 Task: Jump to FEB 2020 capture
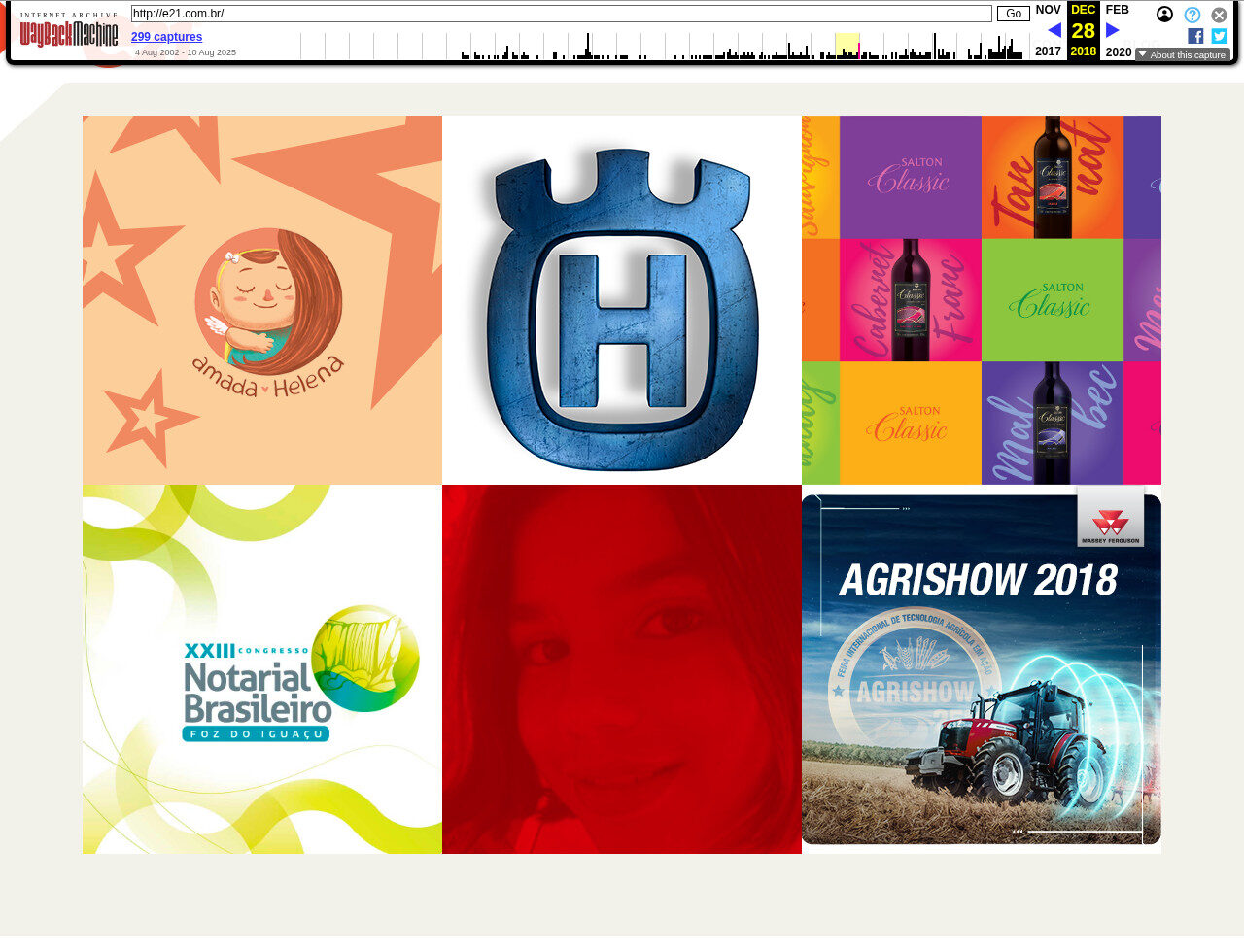1118,10
